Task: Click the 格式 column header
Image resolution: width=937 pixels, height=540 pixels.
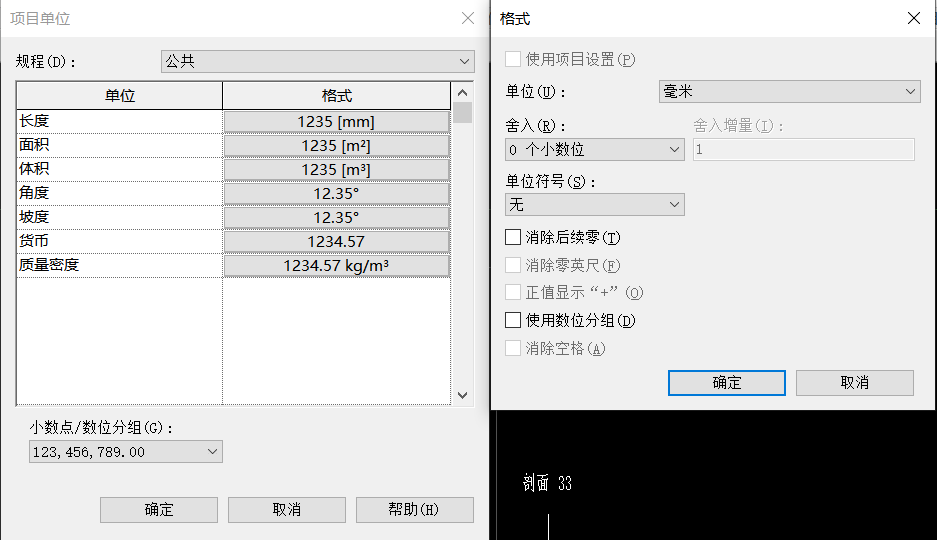Action: coord(336,96)
